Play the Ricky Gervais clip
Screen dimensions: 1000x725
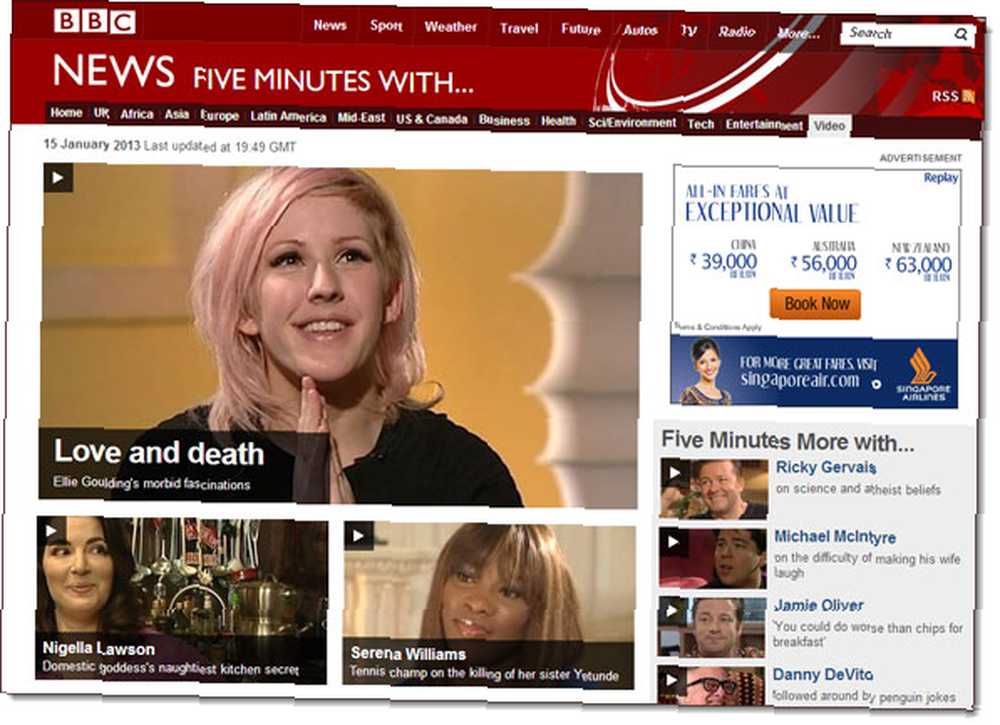pos(675,472)
